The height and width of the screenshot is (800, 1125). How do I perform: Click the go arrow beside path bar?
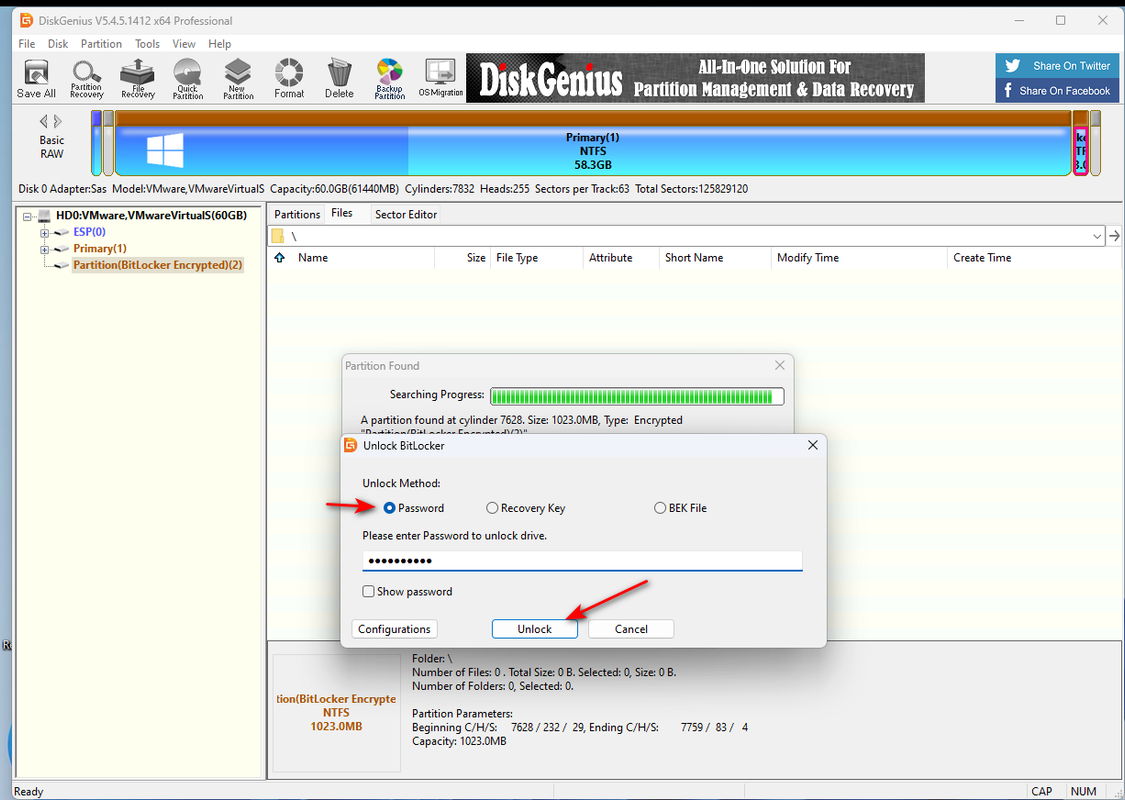click(1114, 235)
